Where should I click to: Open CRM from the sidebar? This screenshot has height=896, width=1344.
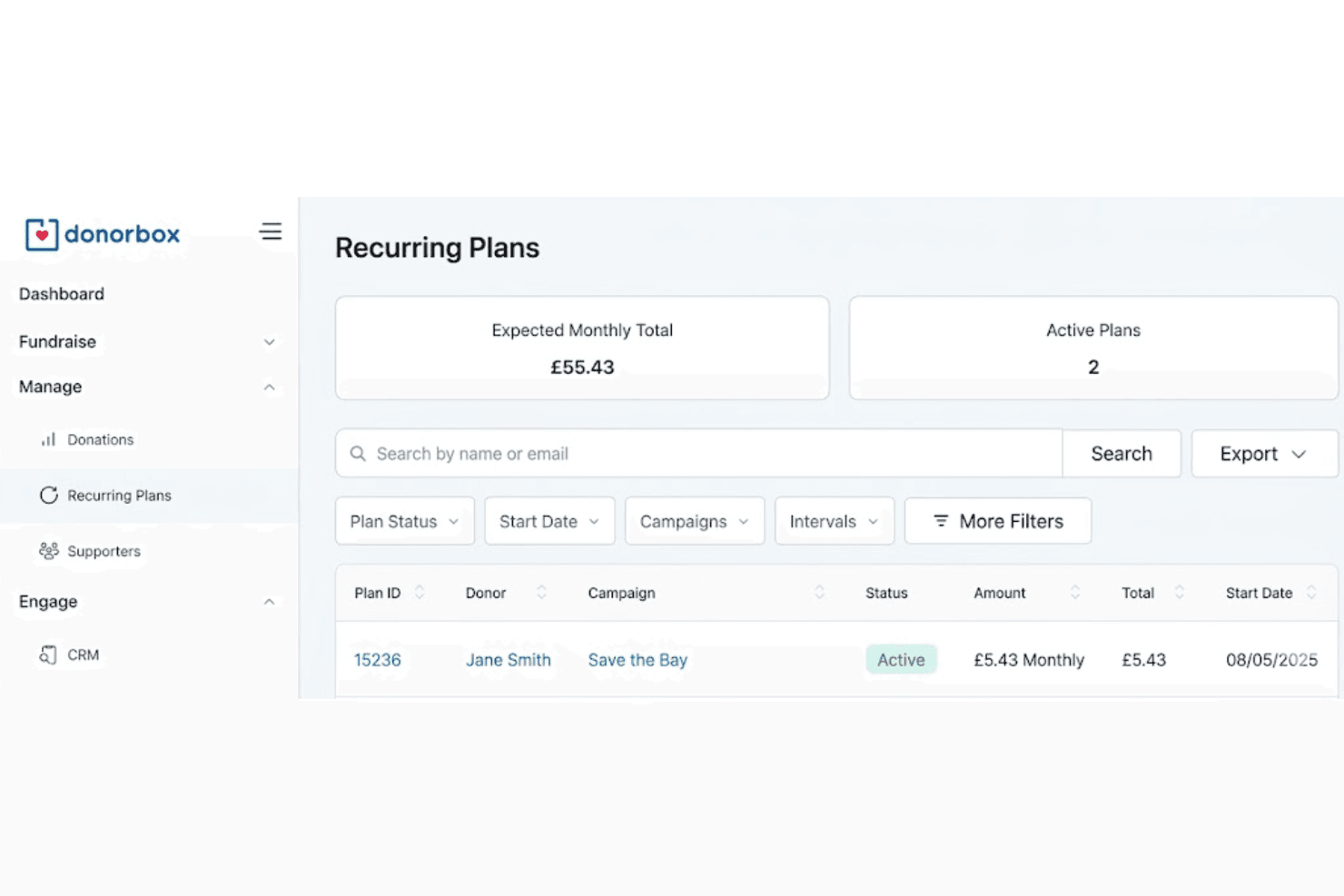84,655
